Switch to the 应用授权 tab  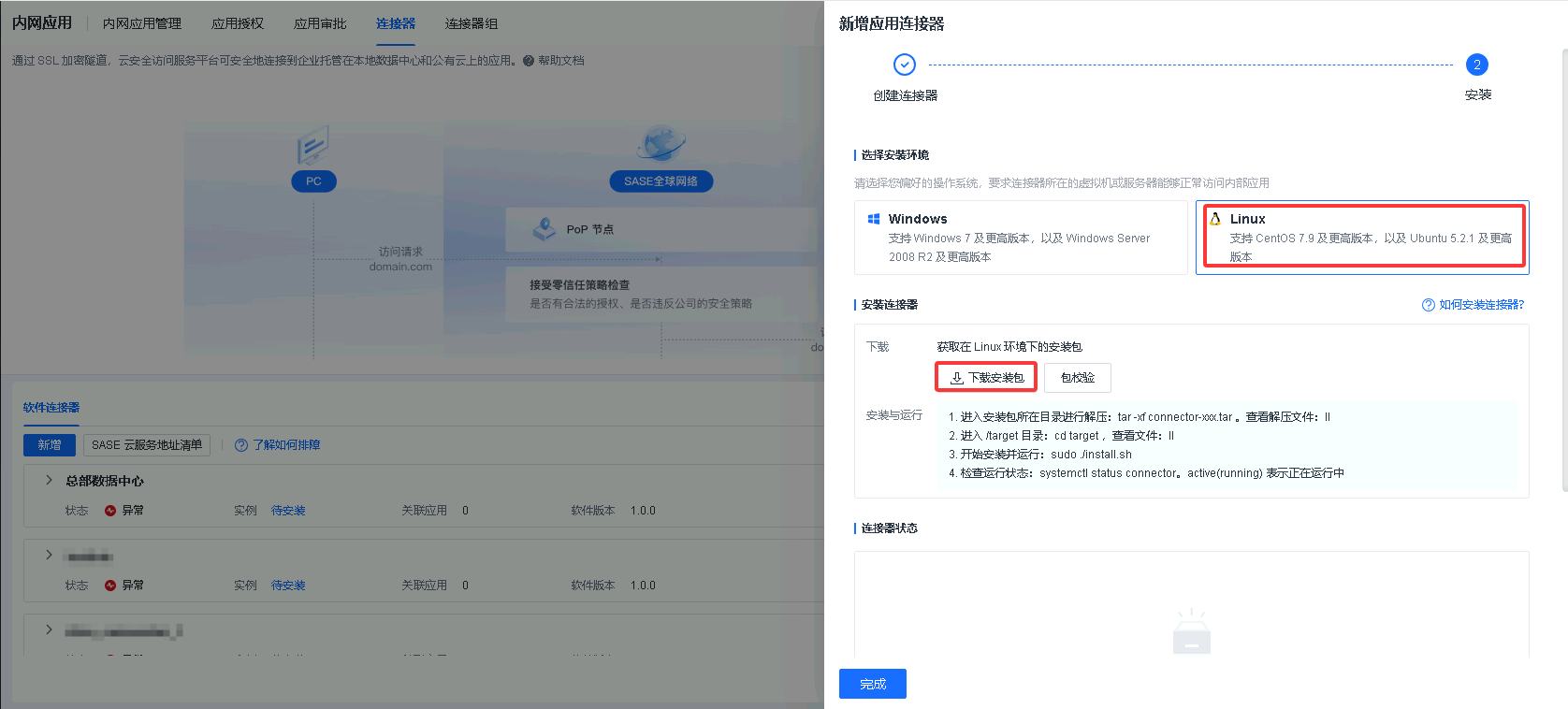(238, 23)
